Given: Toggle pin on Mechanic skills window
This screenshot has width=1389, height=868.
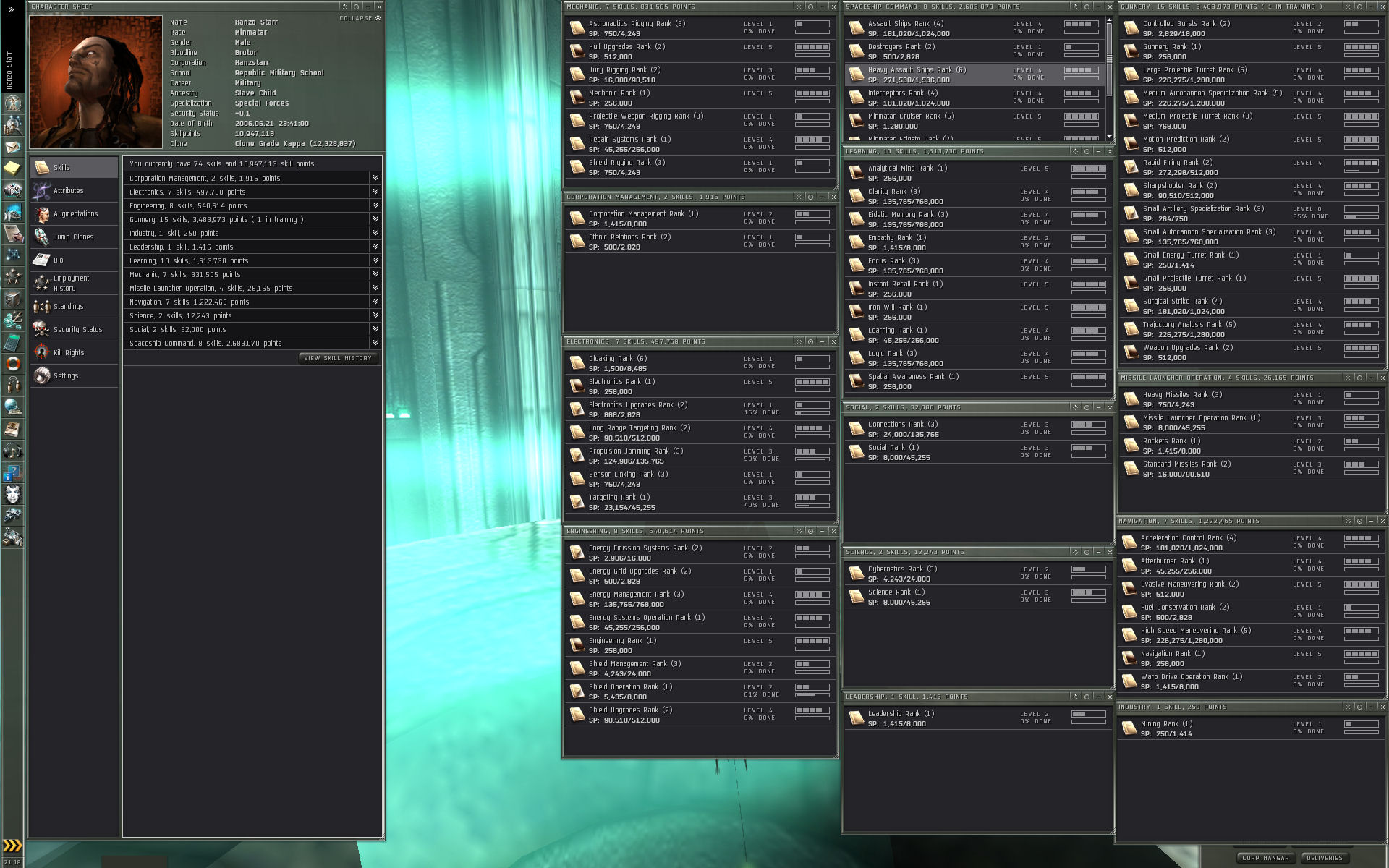Looking at the screenshot, I should pos(810,7).
